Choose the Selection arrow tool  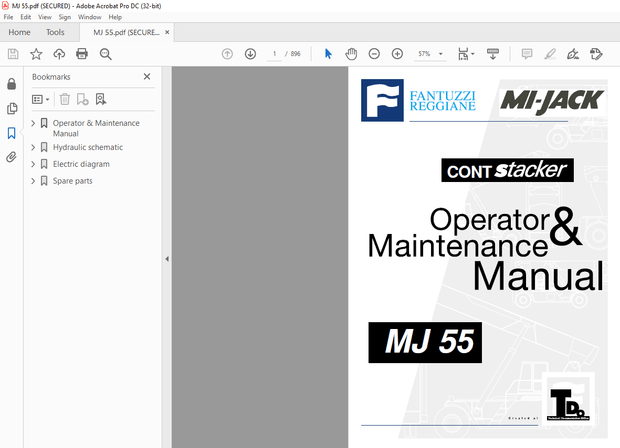(328, 54)
